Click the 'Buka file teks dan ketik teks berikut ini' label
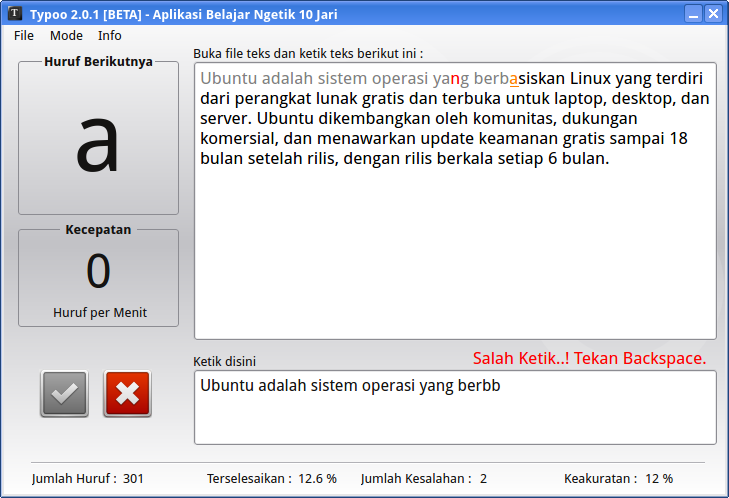This screenshot has height=498, width=729. [x=308, y=54]
